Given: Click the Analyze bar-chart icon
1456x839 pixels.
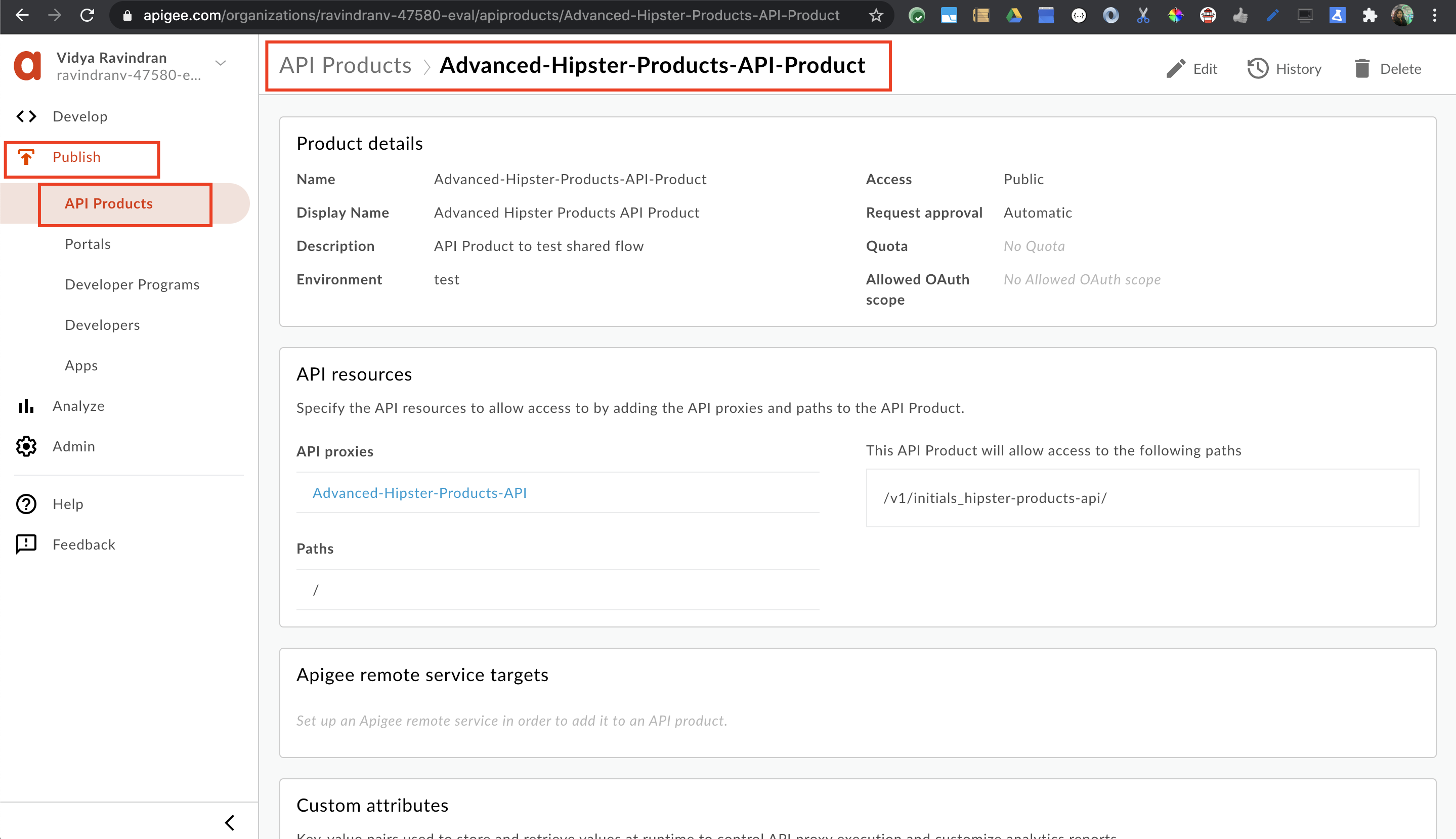Looking at the screenshot, I should click(x=26, y=406).
